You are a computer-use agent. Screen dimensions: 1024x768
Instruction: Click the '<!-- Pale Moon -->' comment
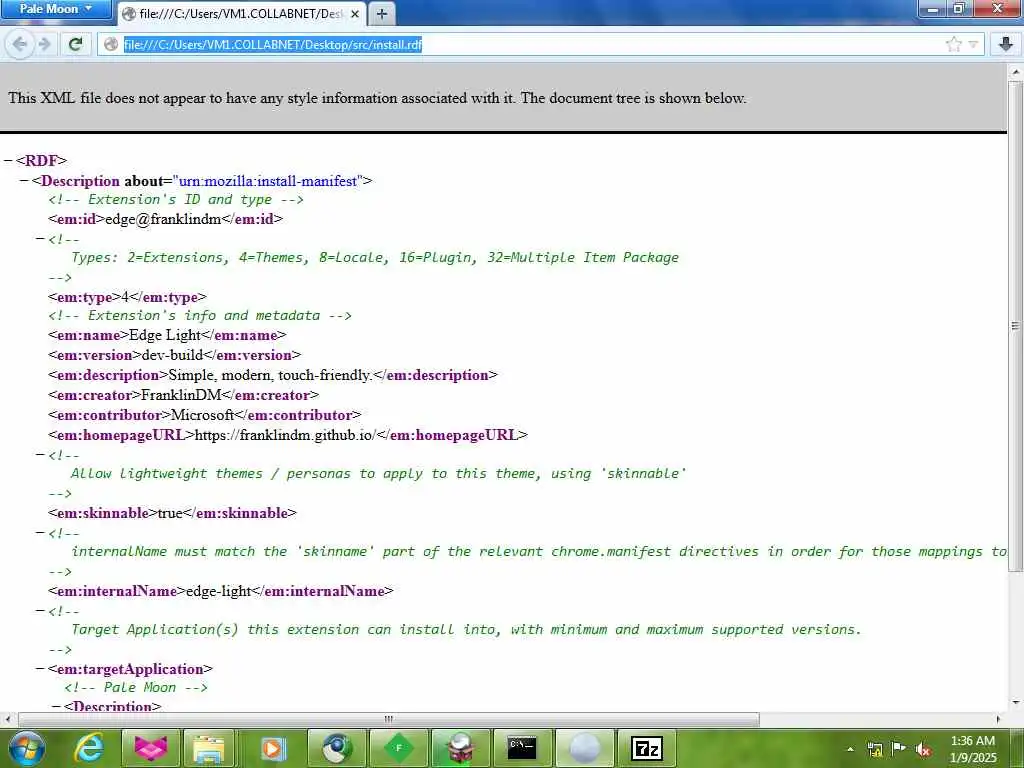(136, 688)
